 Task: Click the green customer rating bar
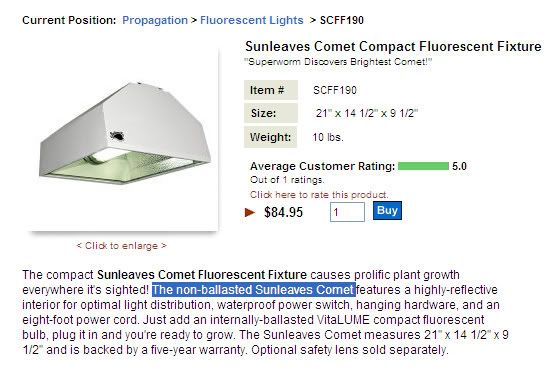click(x=423, y=166)
